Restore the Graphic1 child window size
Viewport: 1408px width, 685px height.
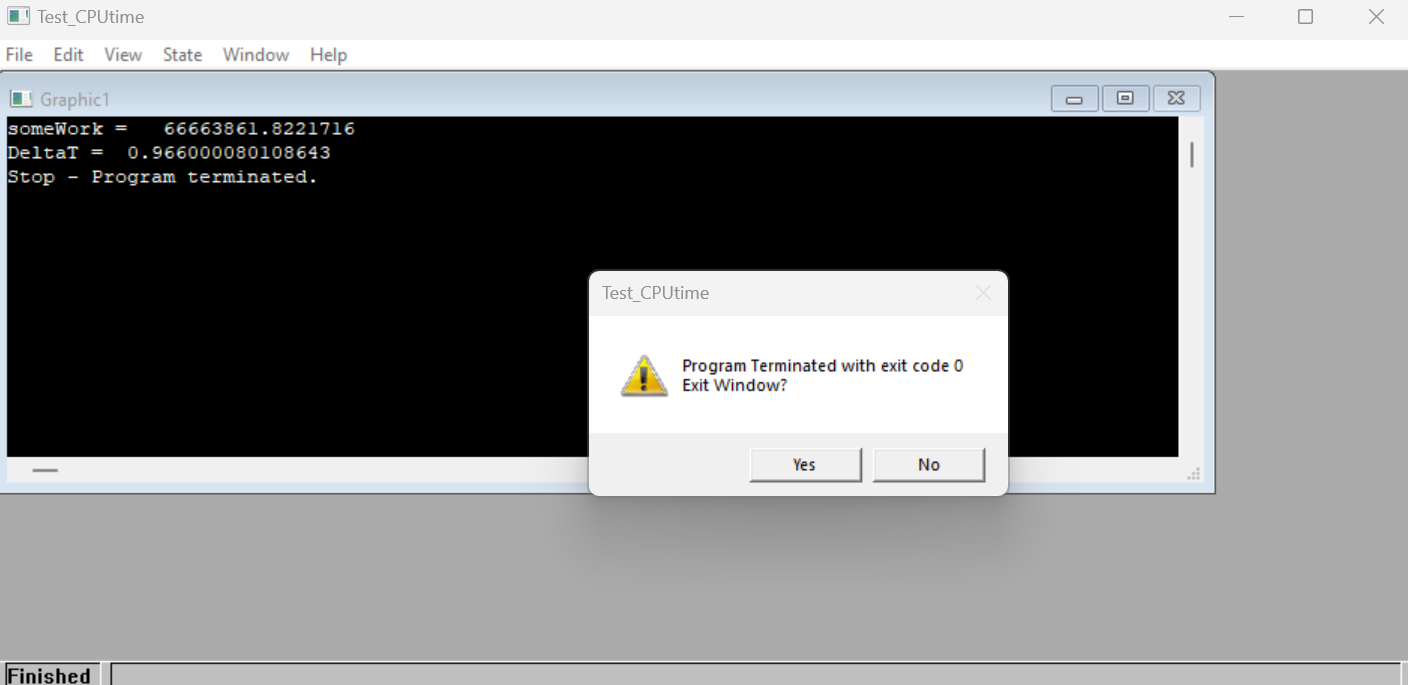pos(1125,98)
